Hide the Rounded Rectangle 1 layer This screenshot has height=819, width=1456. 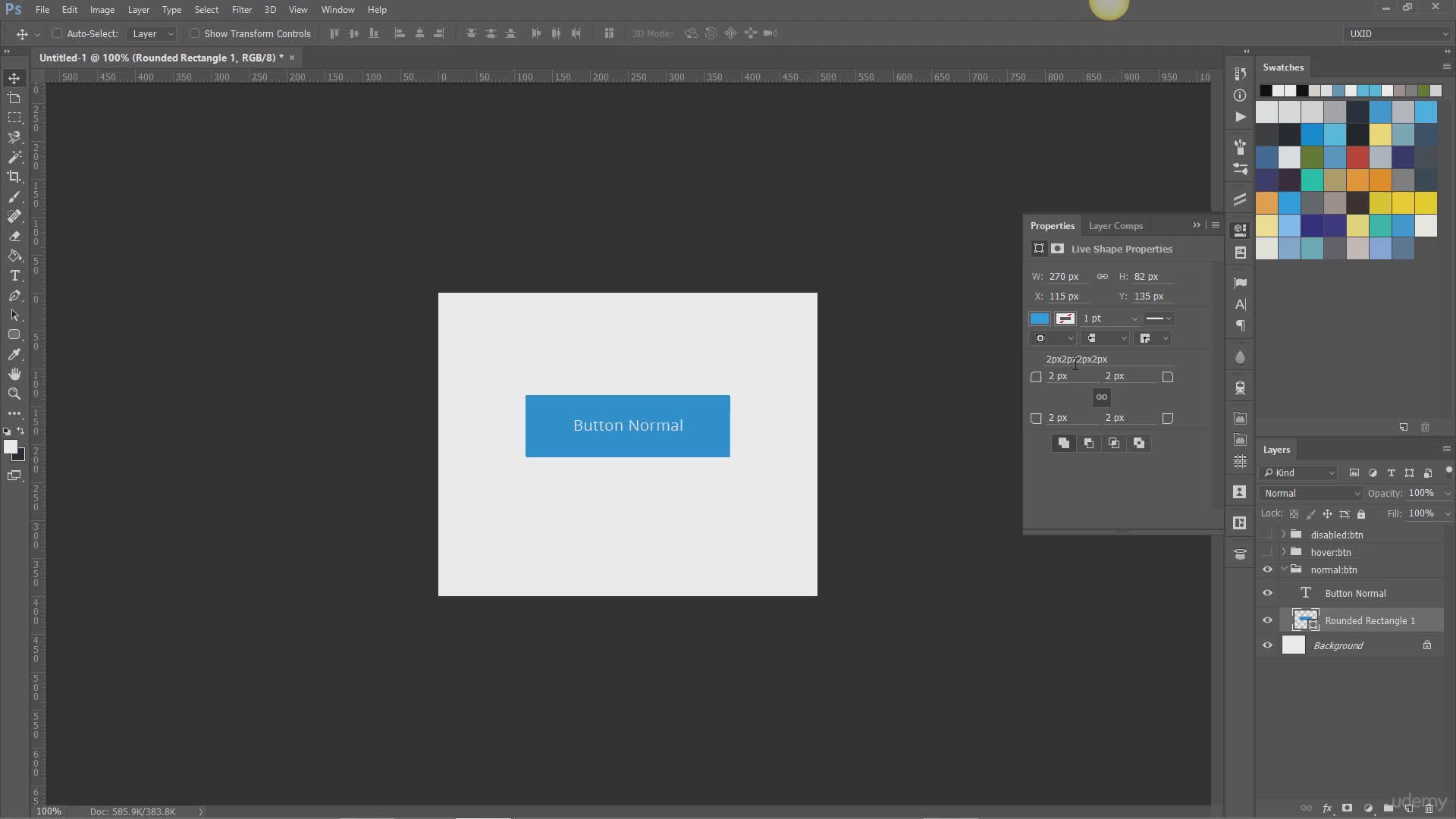[1267, 620]
